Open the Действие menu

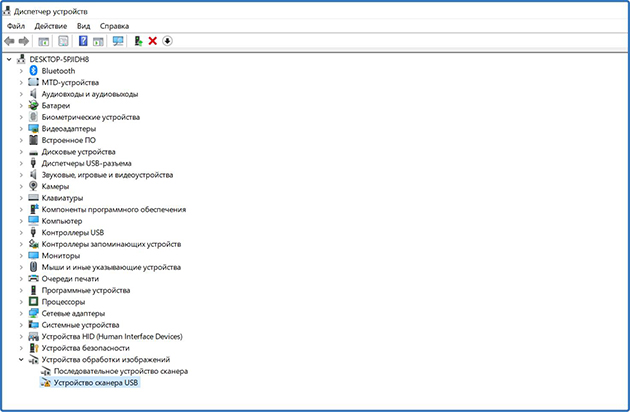click(51, 25)
